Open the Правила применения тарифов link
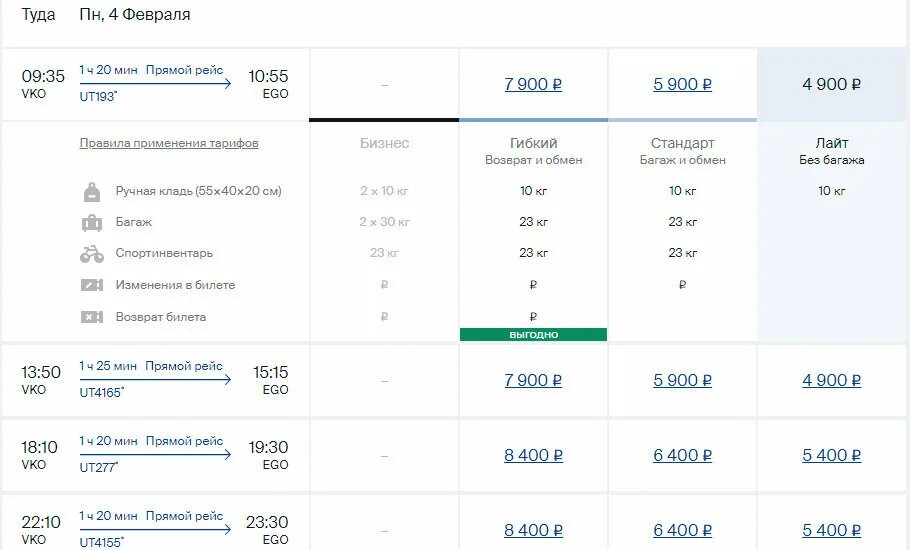 (169, 143)
